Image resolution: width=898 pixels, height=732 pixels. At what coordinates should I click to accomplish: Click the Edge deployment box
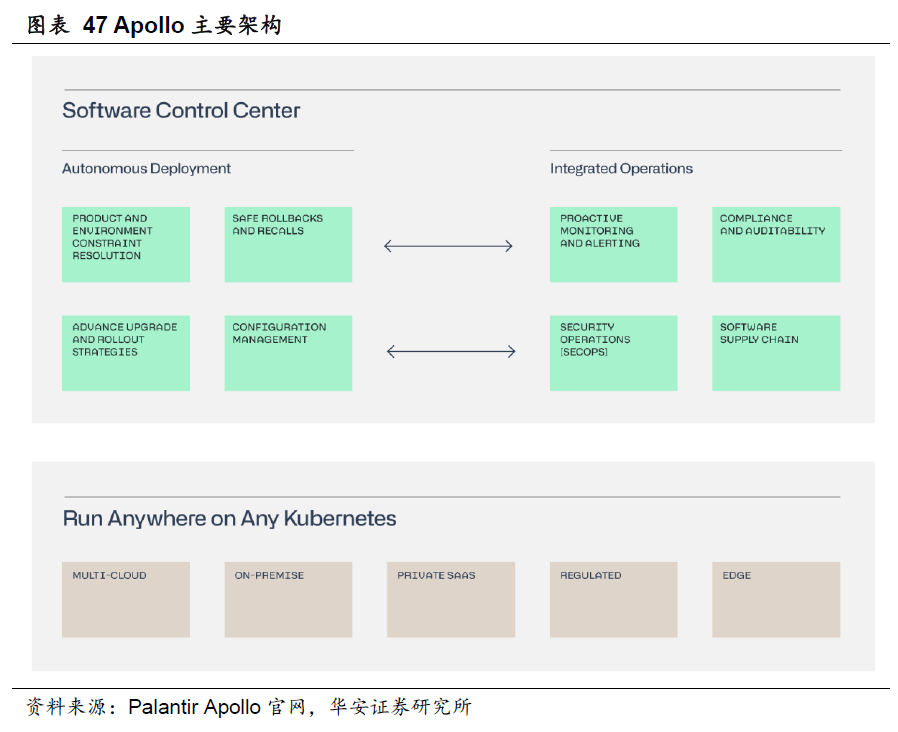point(776,599)
